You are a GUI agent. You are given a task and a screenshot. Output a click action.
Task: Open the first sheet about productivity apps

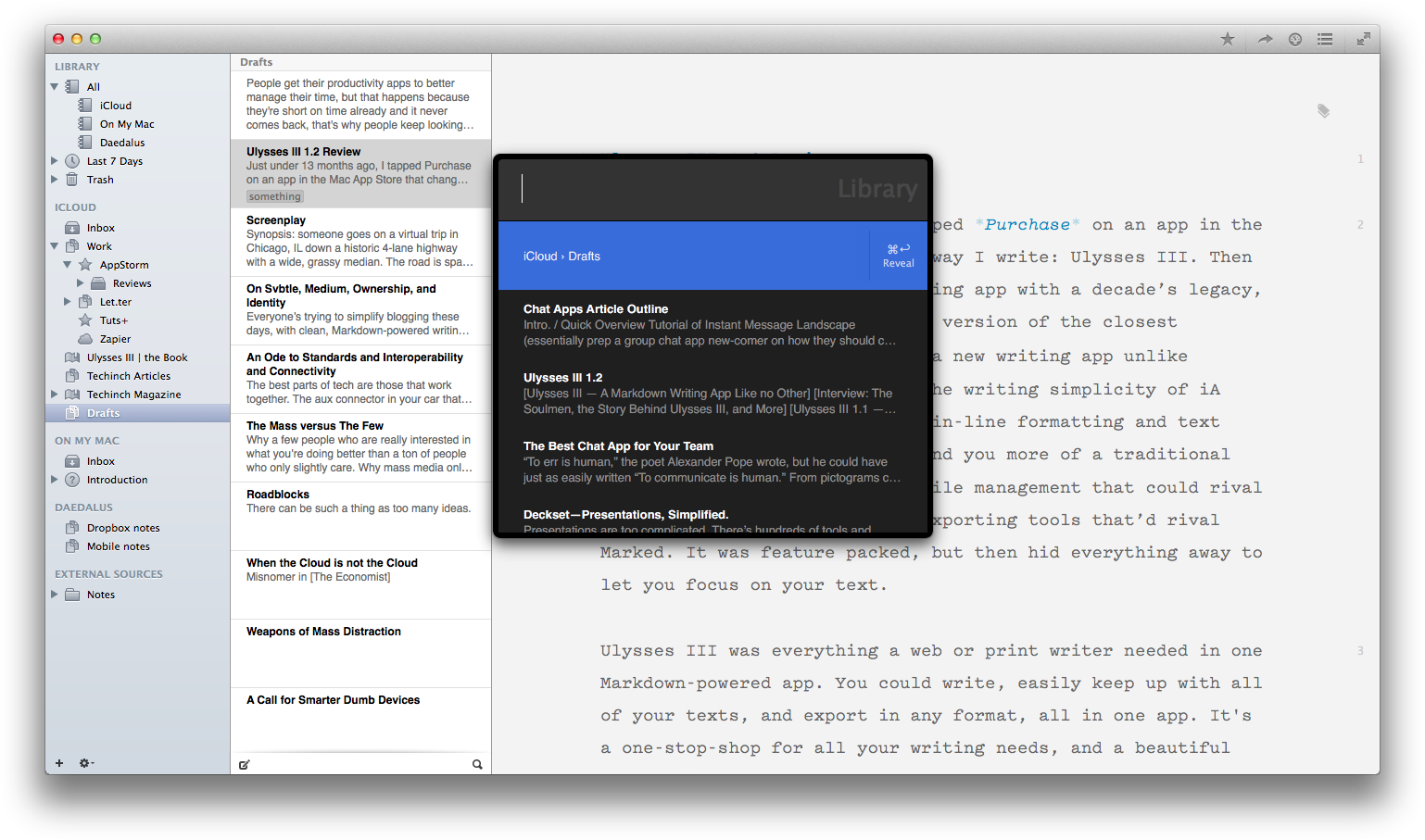point(360,105)
